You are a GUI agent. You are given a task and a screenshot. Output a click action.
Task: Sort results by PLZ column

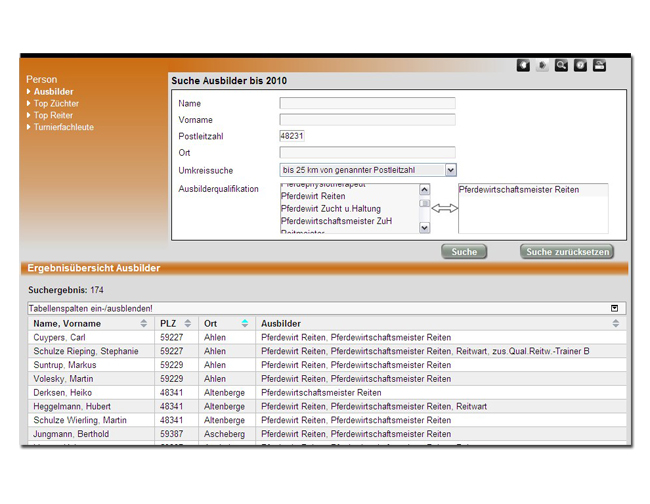click(x=187, y=324)
